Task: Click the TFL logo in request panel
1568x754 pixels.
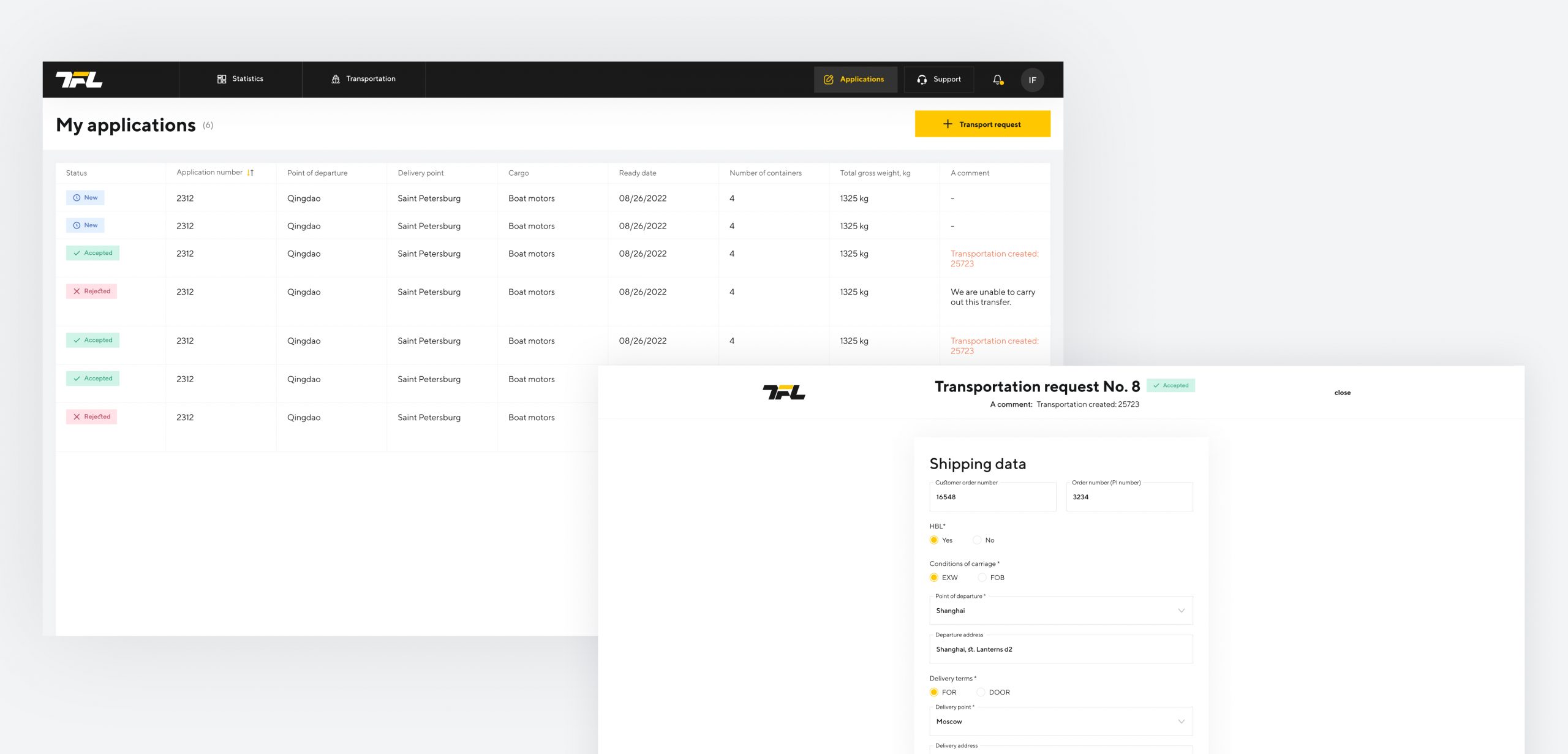Action: tap(783, 392)
